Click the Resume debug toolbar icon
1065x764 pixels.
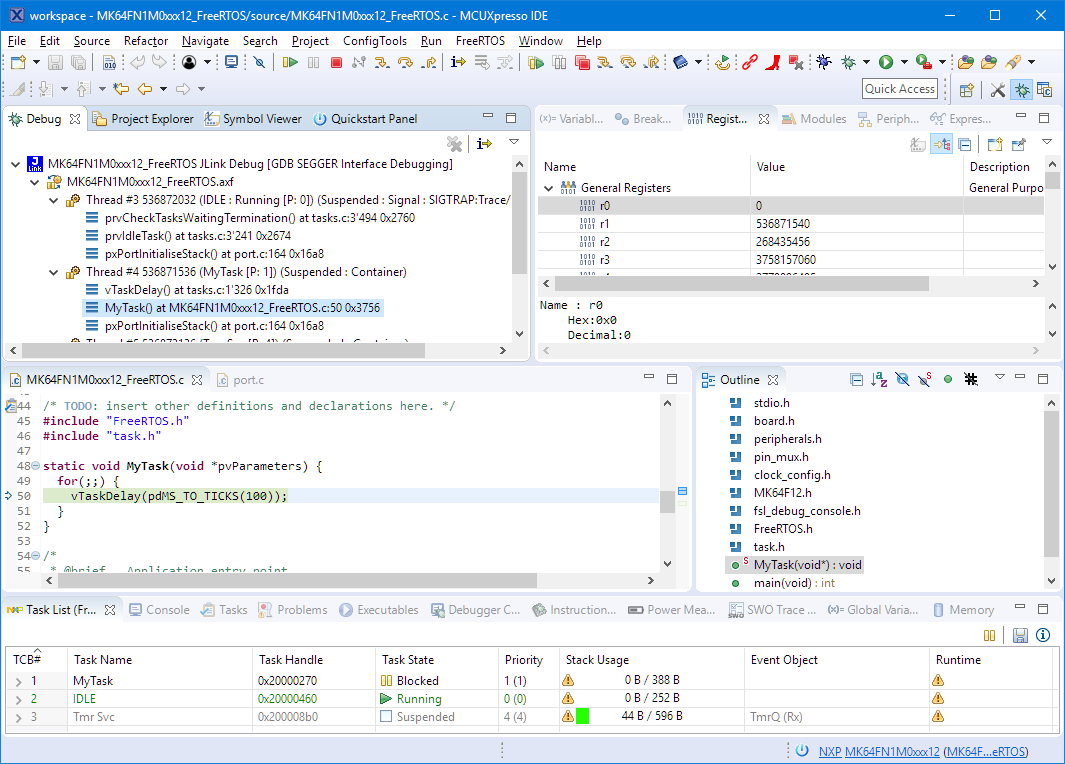[290, 63]
